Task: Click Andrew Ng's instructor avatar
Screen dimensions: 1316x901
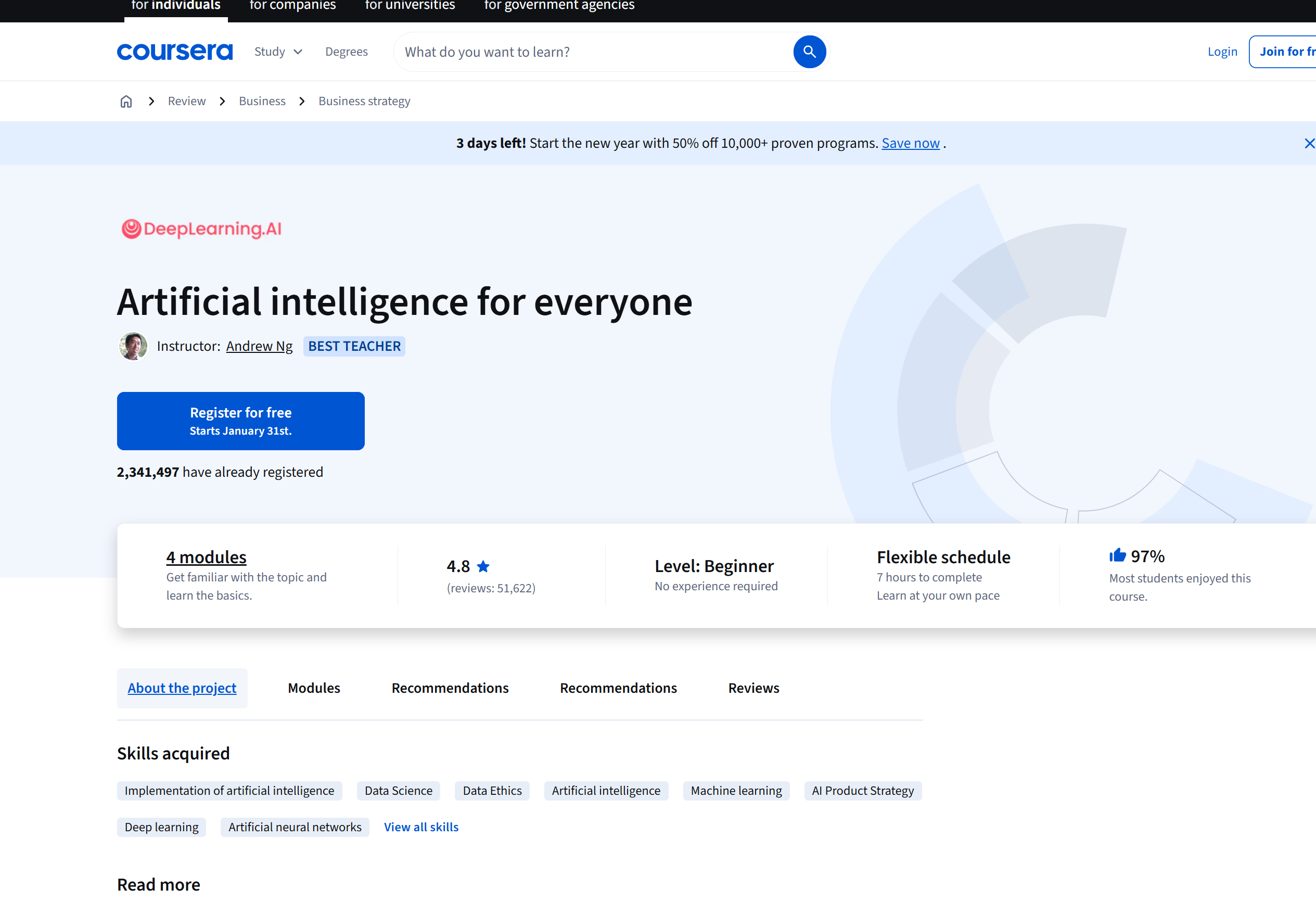Action: coord(133,346)
